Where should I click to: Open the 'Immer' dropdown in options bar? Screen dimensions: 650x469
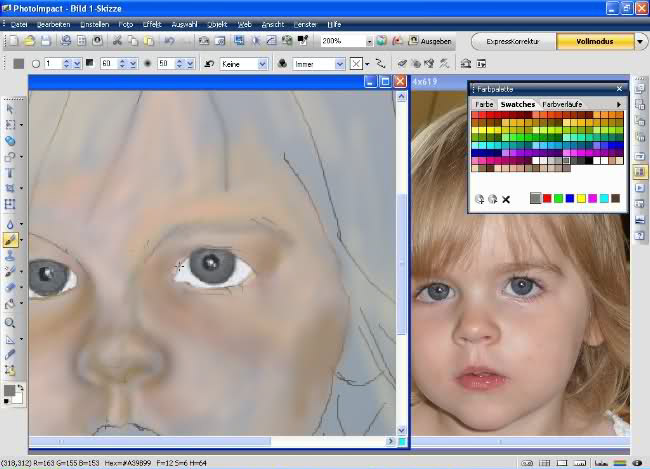(x=338, y=63)
